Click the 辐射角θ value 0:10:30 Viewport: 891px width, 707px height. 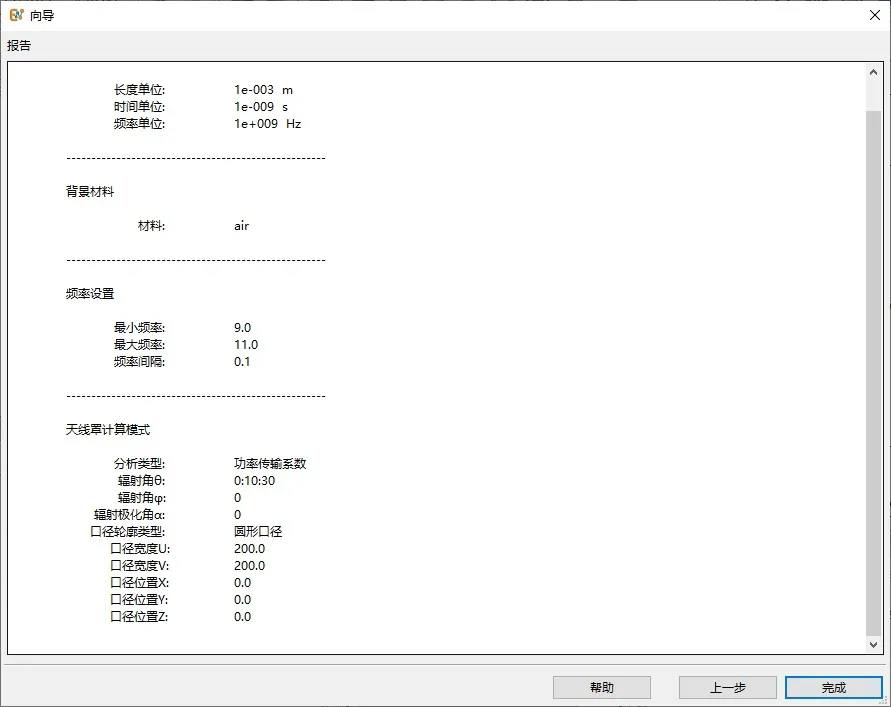[x=254, y=481]
